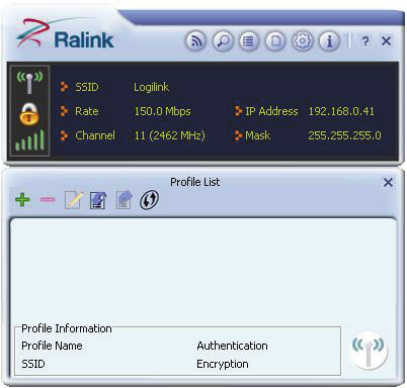Click the Help question mark
407x388 pixels.
365,41
